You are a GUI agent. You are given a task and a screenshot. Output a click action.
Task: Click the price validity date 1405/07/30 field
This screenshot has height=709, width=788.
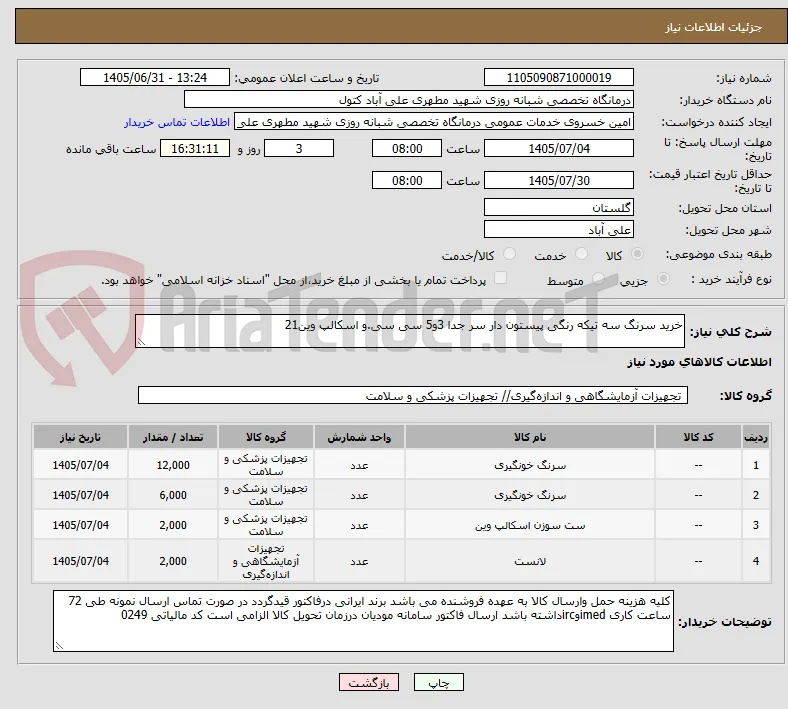click(x=558, y=180)
